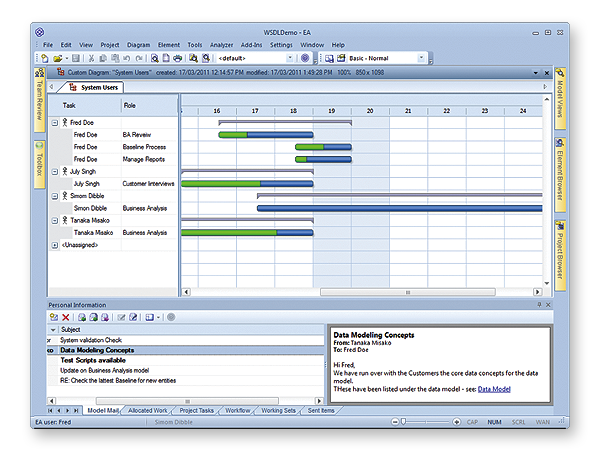Collapse the Tanaka Misako group

tap(54, 220)
